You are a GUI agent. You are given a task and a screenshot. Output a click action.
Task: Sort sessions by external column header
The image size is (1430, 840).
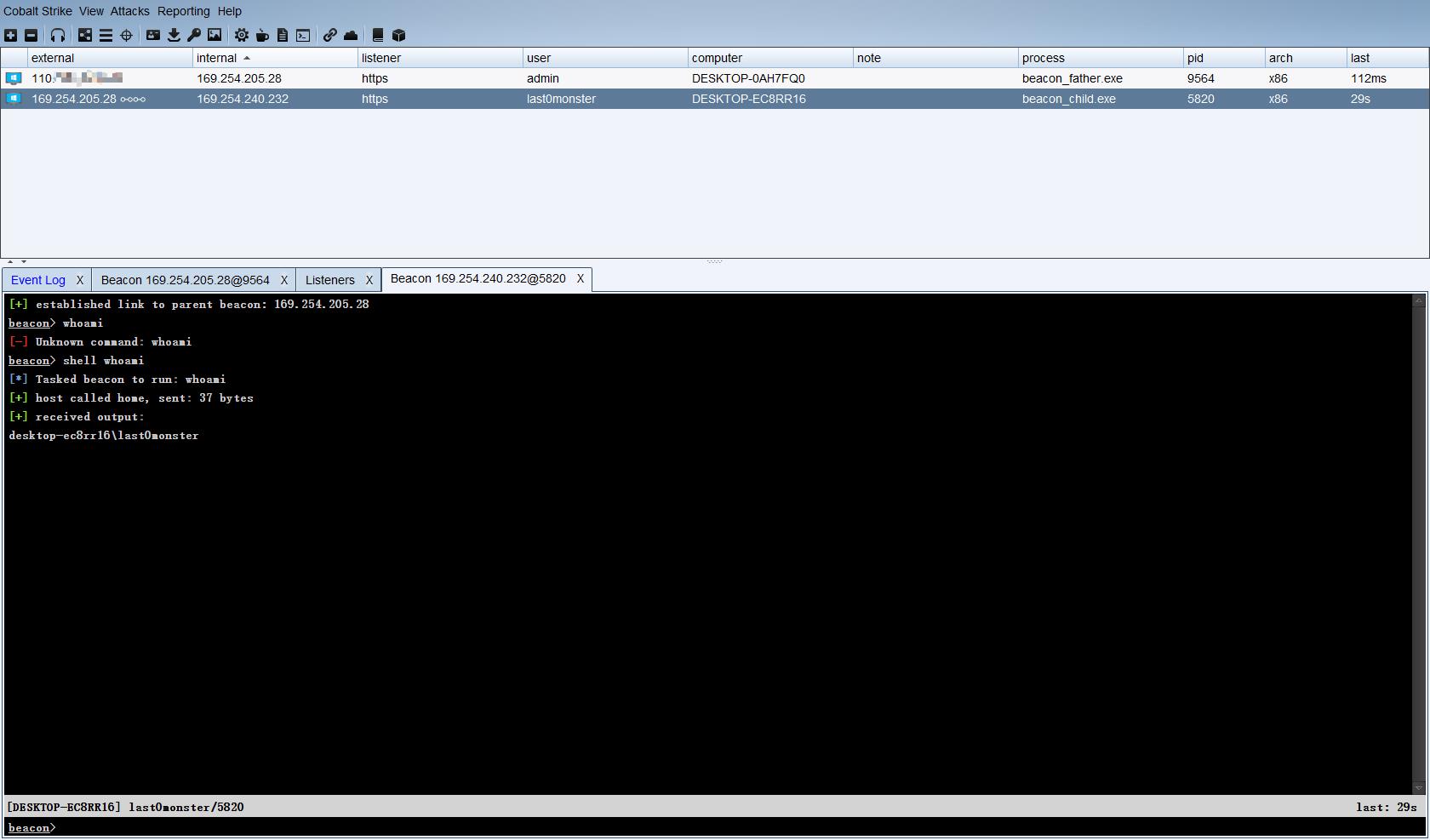(x=111, y=58)
